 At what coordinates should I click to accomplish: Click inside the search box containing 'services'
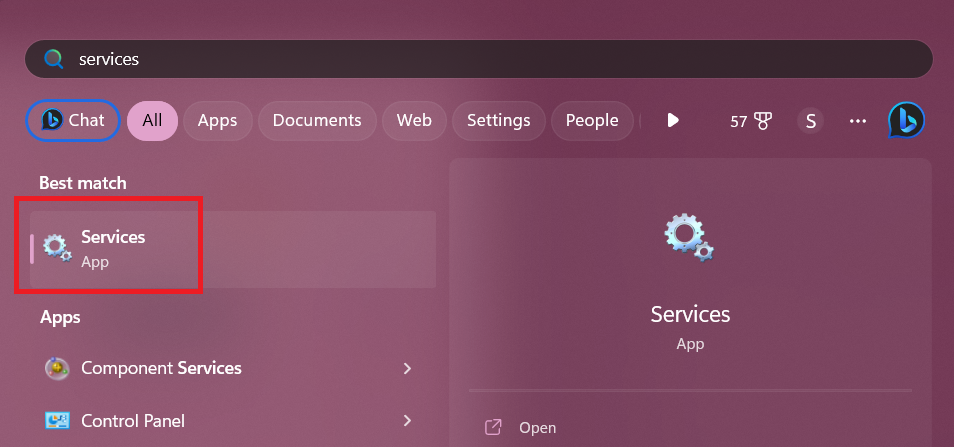point(480,60)
